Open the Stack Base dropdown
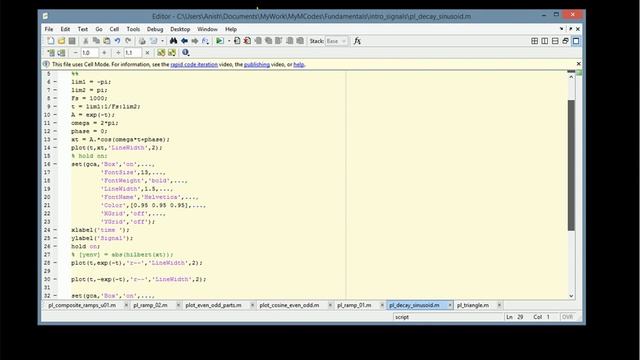This screenshot has height=360, width=640. coord(336,41)
